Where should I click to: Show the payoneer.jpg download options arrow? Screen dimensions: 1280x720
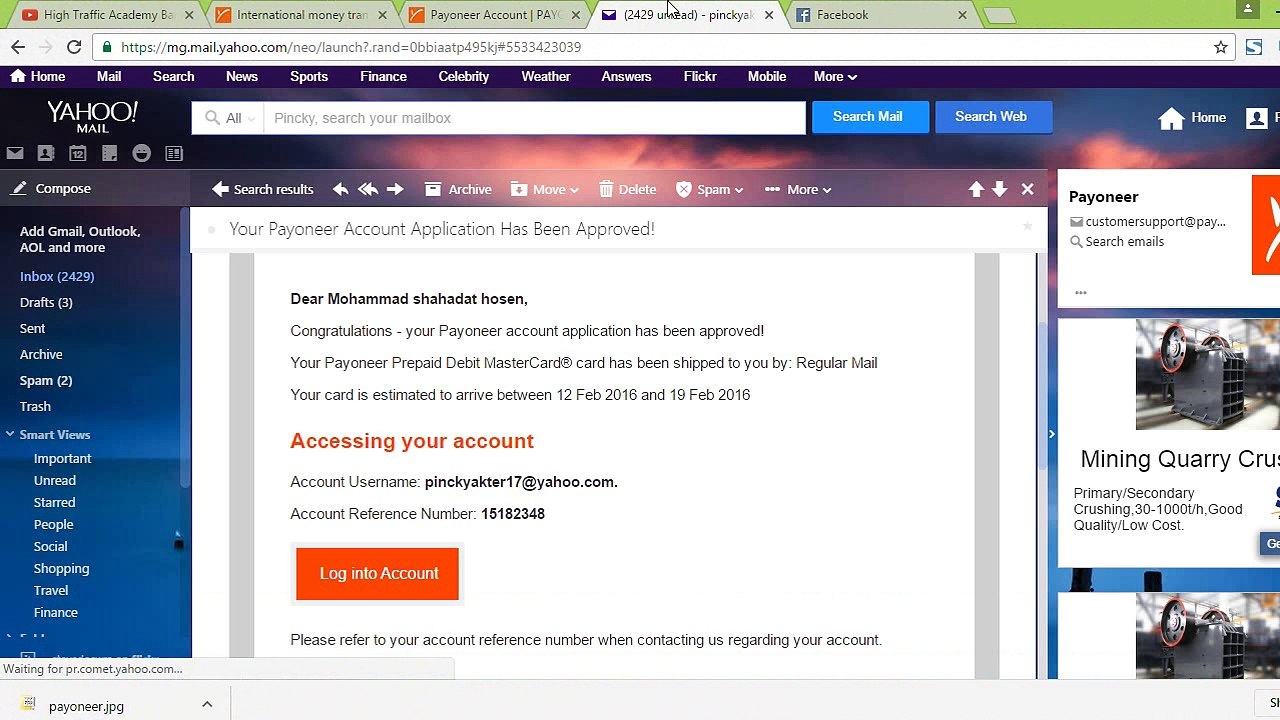click(207, 705)
